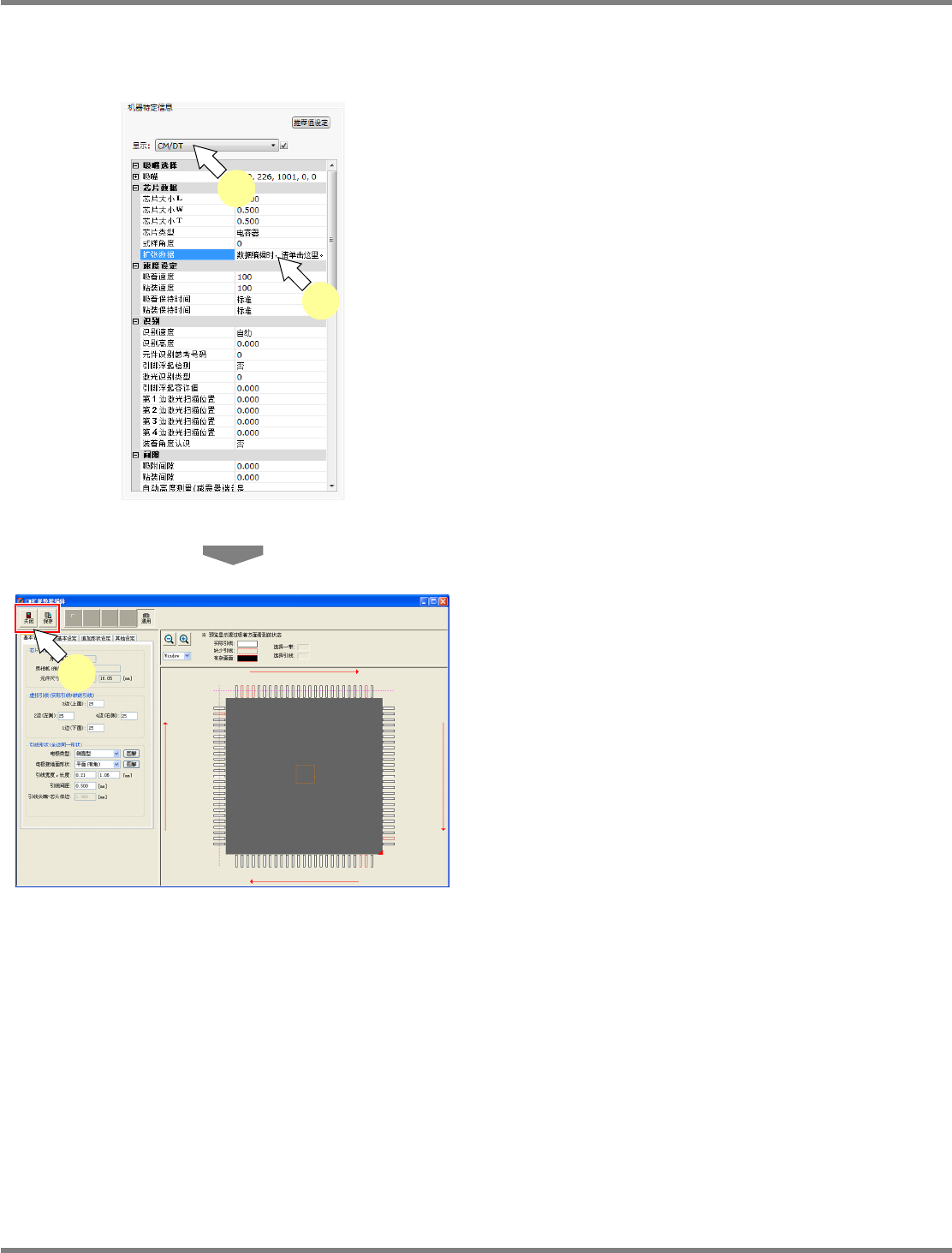Maximize the extended data editor window
The image size is (952, 1253).
point(433,602)
